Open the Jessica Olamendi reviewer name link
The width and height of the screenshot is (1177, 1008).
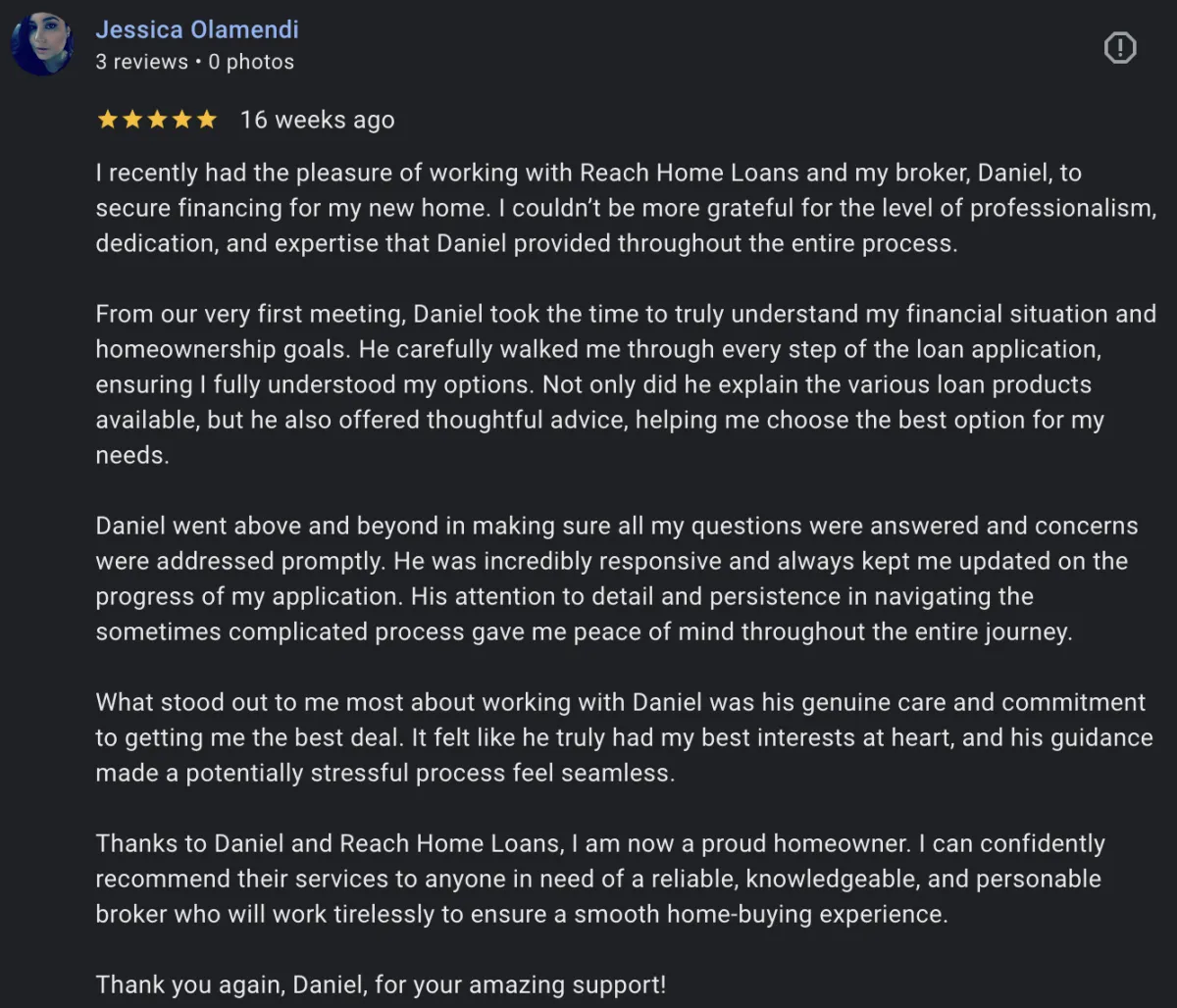click(x=197, y=29)
